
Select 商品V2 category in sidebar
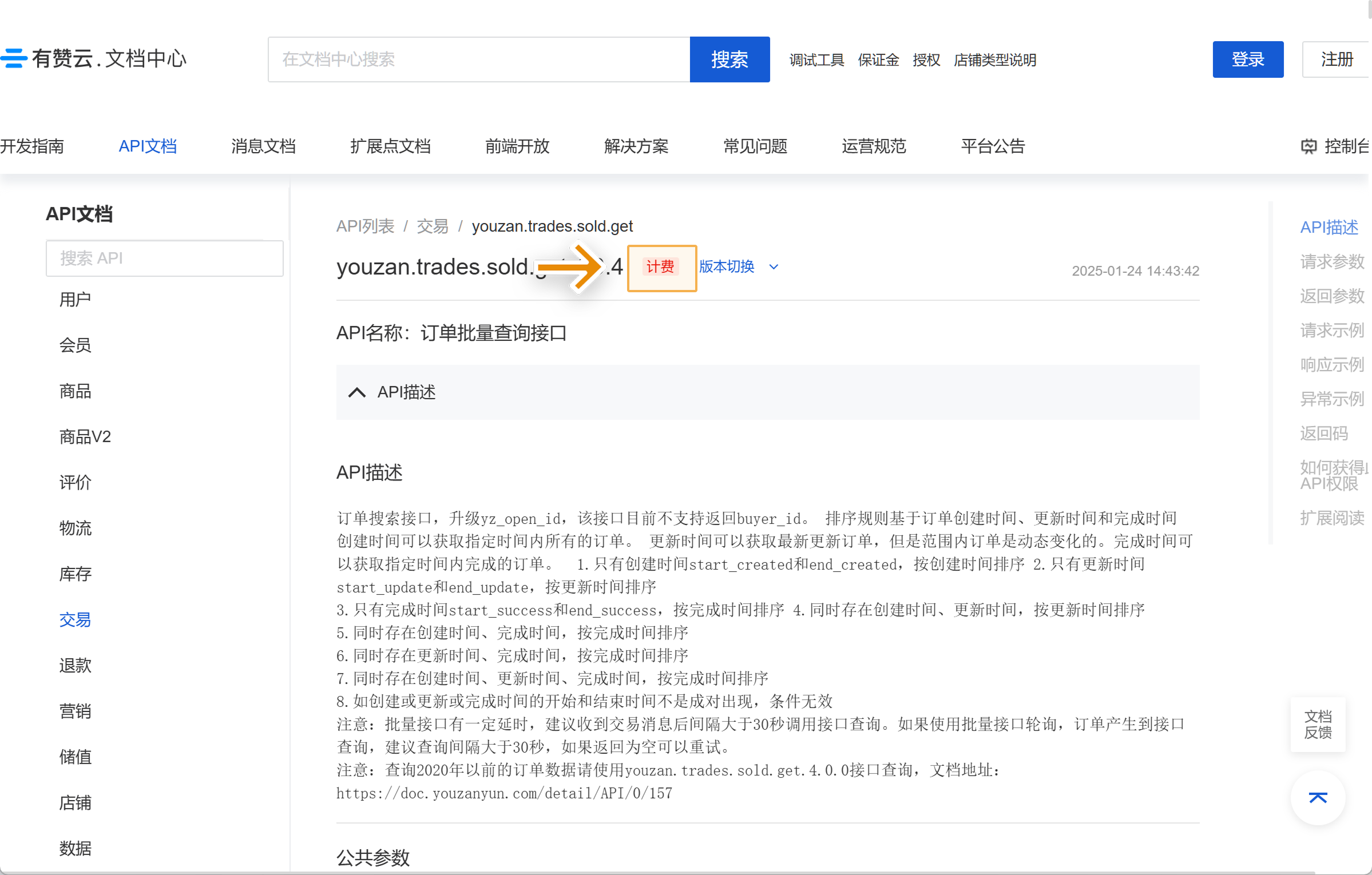click(x=85, y=437)
